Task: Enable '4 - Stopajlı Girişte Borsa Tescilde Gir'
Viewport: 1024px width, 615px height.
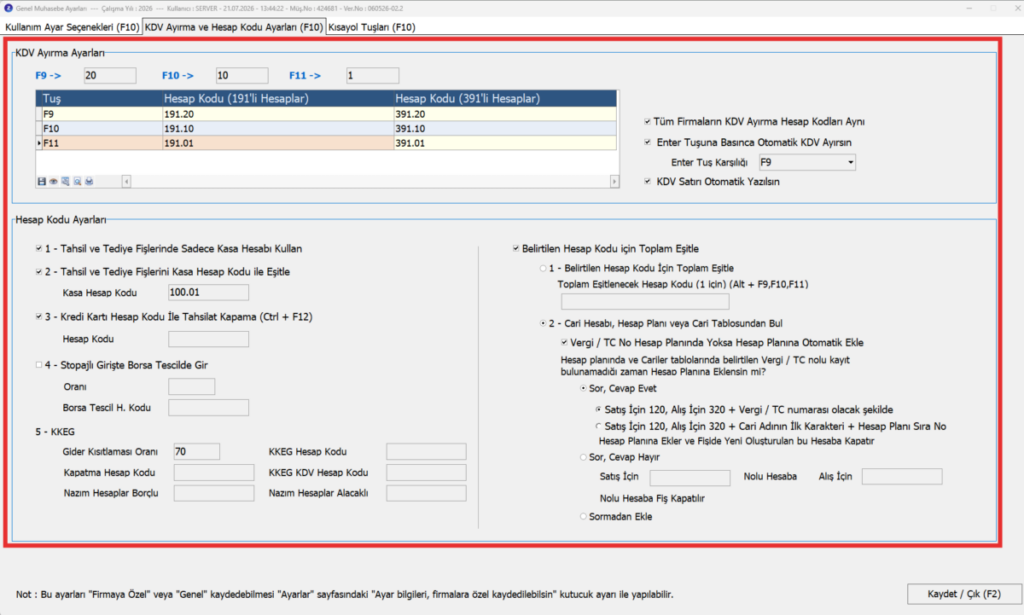Action: pyautogui.click(x=39, y=365)
